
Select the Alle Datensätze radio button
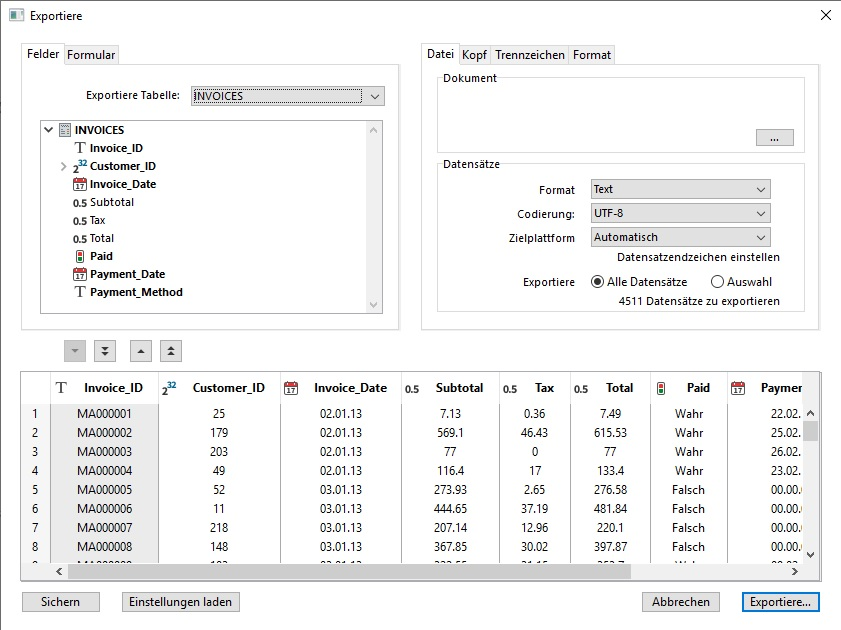pyautogui.click(x=598, y=282)
